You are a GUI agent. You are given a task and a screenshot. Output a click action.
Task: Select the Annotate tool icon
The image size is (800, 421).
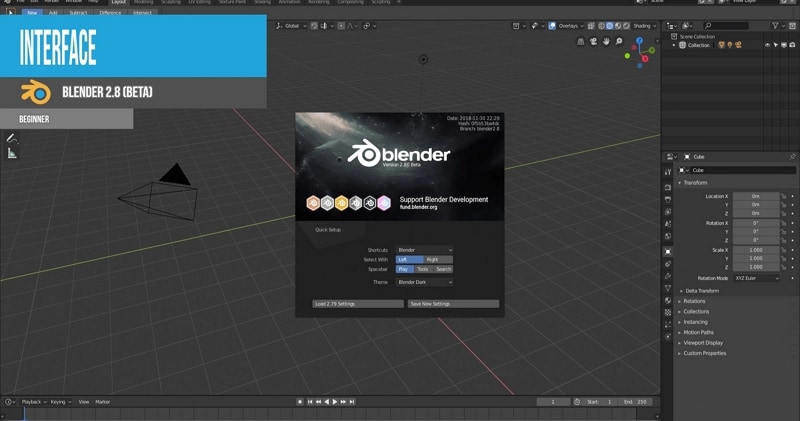pyautogui.click(x=12, y=138)
